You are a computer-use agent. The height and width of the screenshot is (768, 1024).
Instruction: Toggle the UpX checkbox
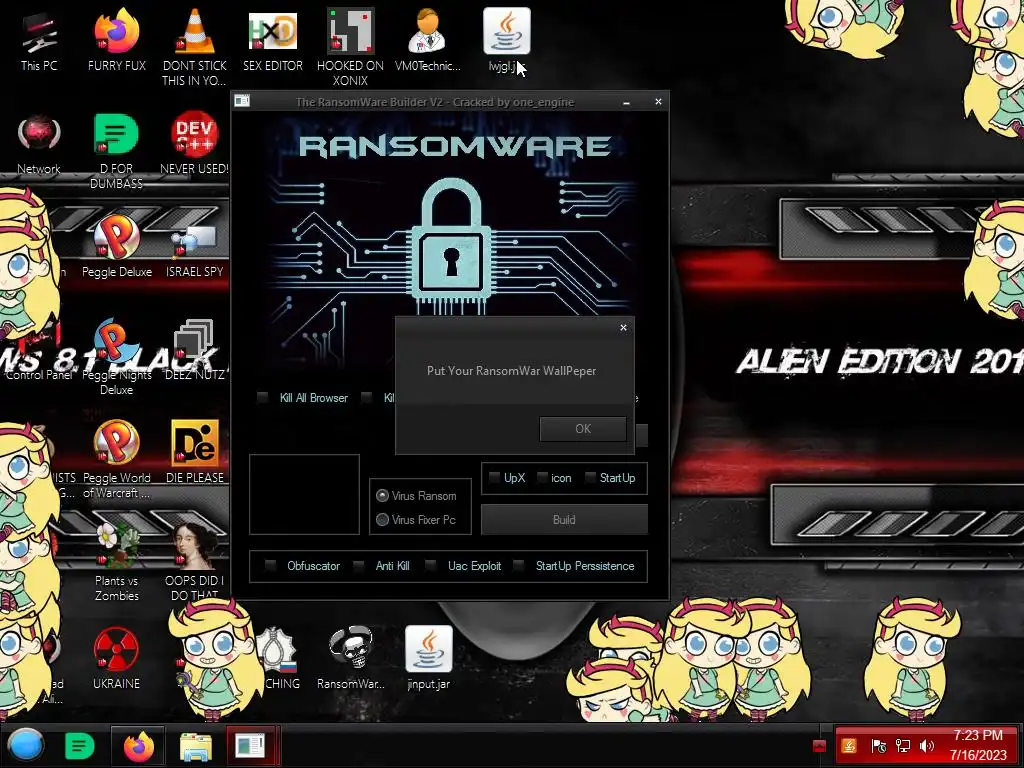[494, 478]
